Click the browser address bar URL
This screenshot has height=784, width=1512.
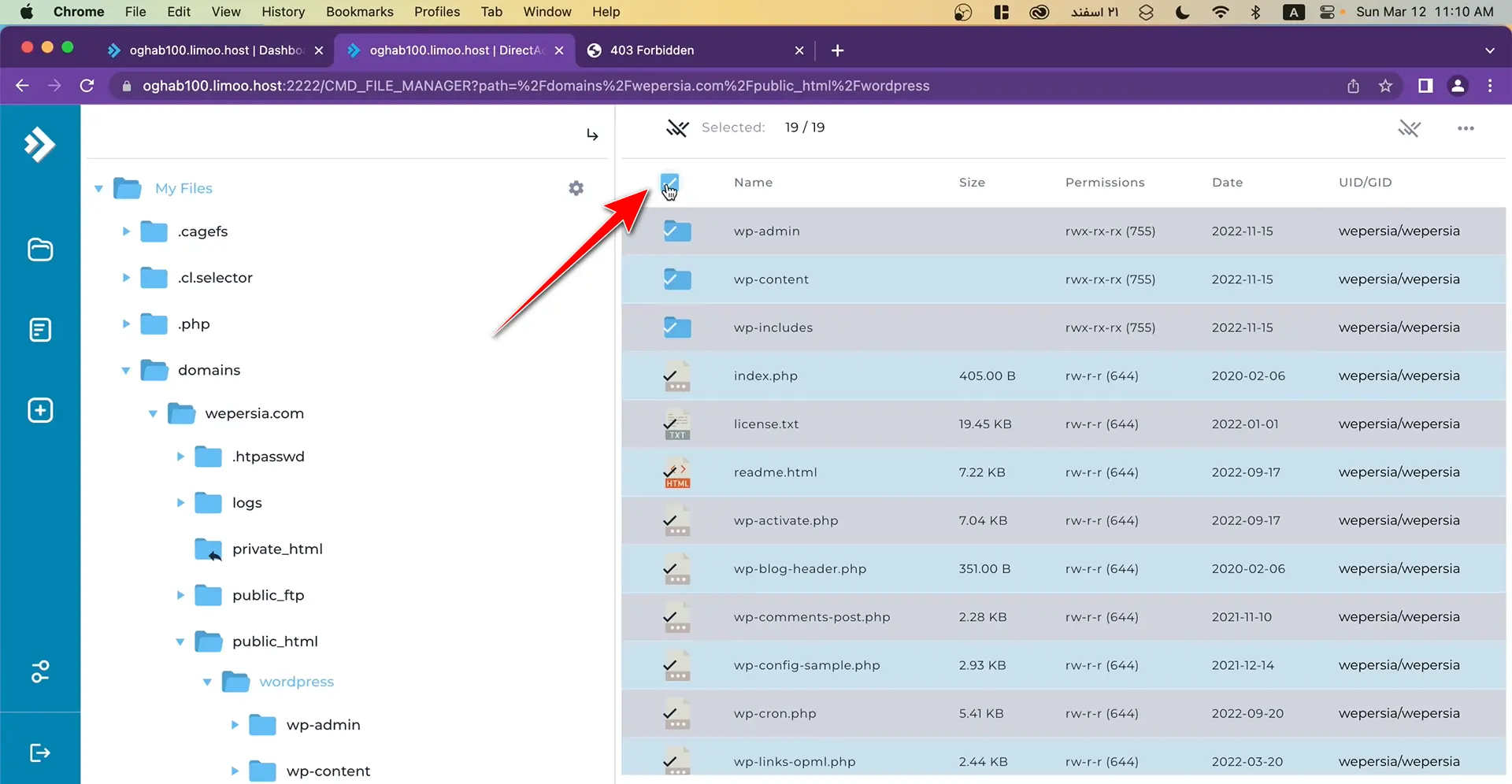coord(535,86)
